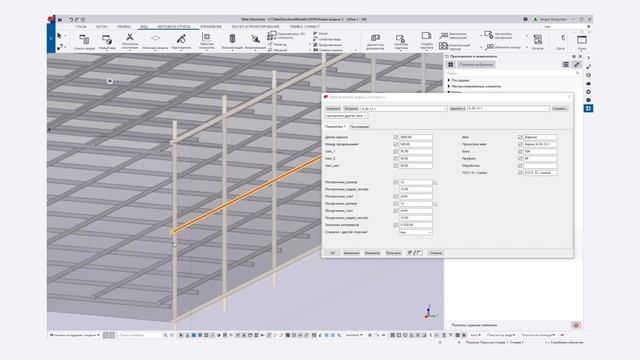Open the Trimble Connect ribbon tab

click(x=304, y=27)
